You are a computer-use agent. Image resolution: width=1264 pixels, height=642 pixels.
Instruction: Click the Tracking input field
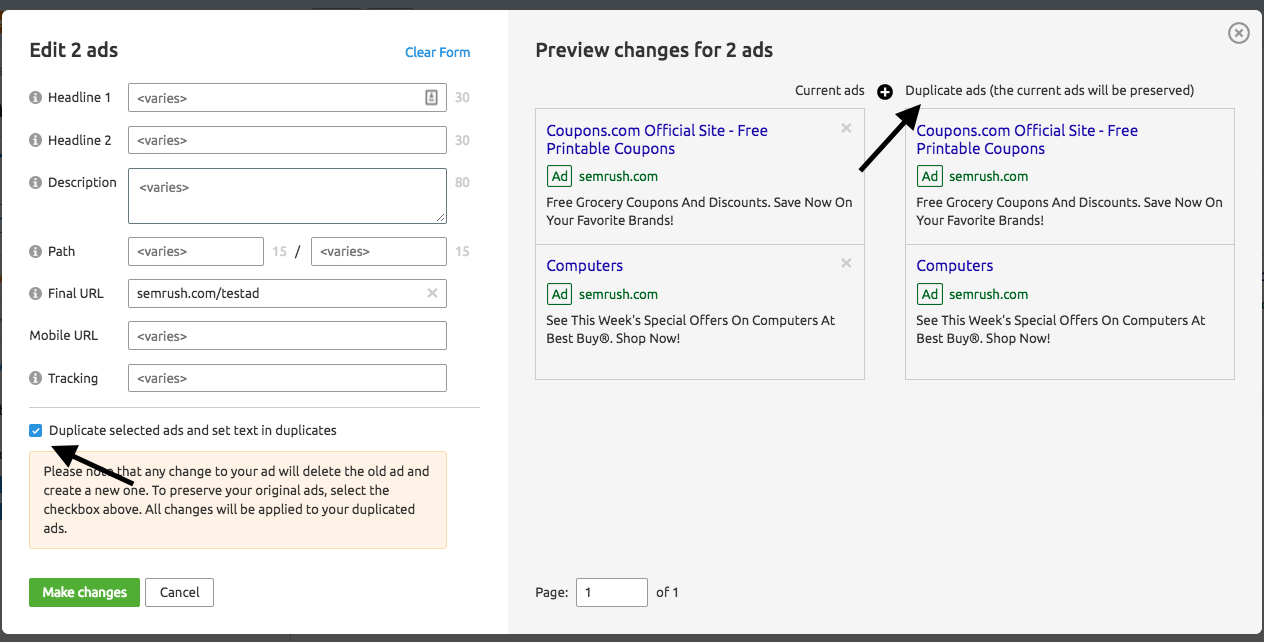287,378
